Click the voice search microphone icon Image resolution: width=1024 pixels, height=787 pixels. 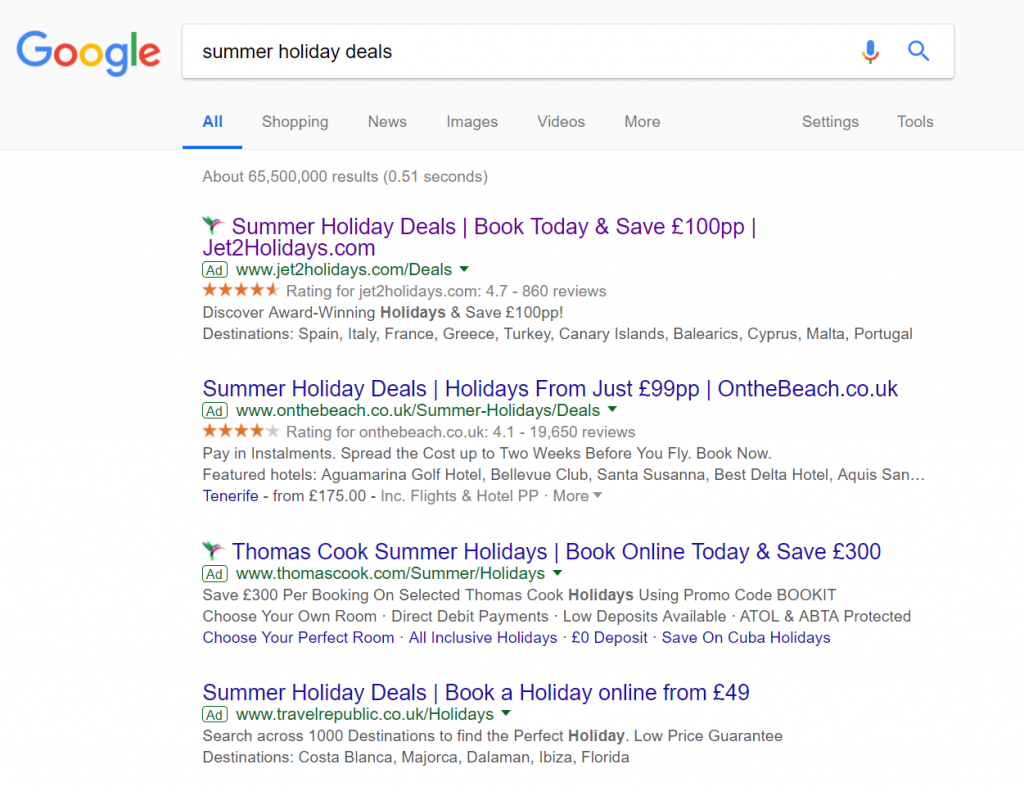tap(870, 52)
